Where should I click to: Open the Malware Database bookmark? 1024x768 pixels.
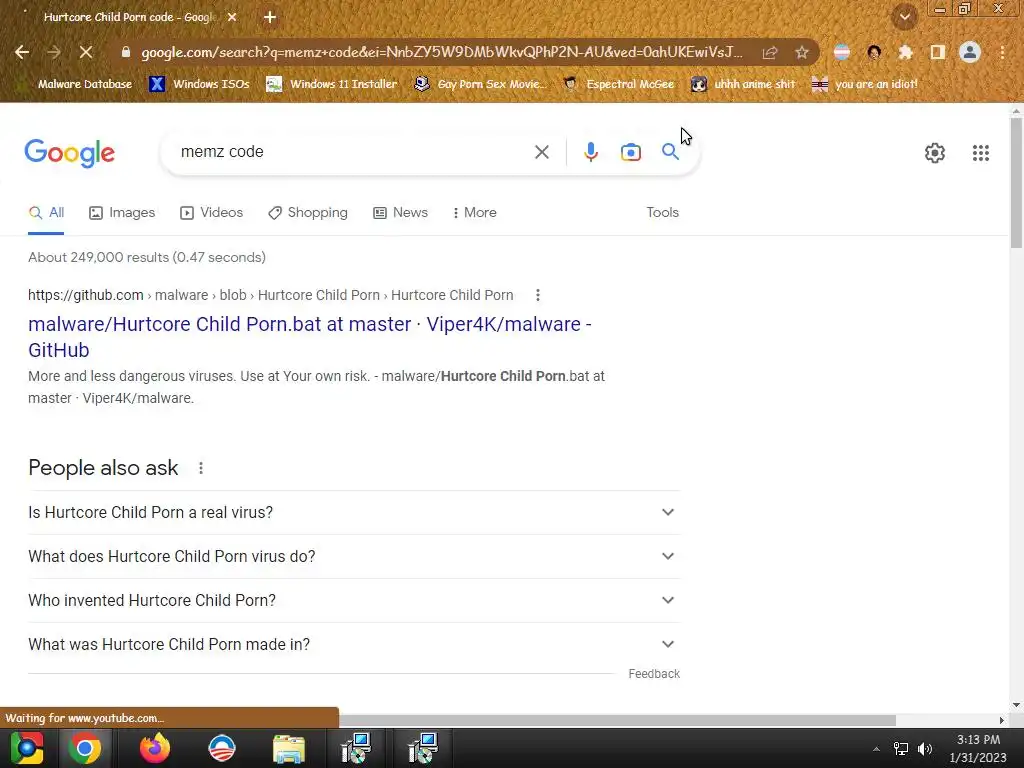[76, 84]
